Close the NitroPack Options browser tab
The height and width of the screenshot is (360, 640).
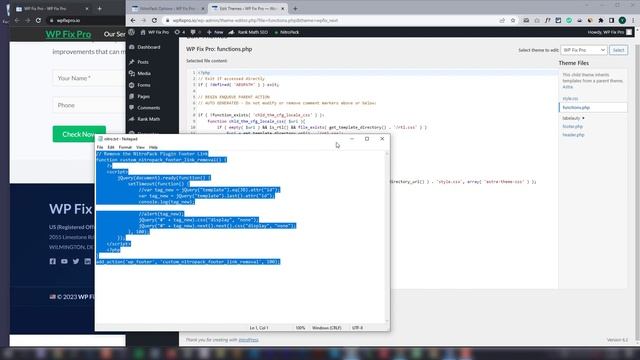[x=203, y=9]
